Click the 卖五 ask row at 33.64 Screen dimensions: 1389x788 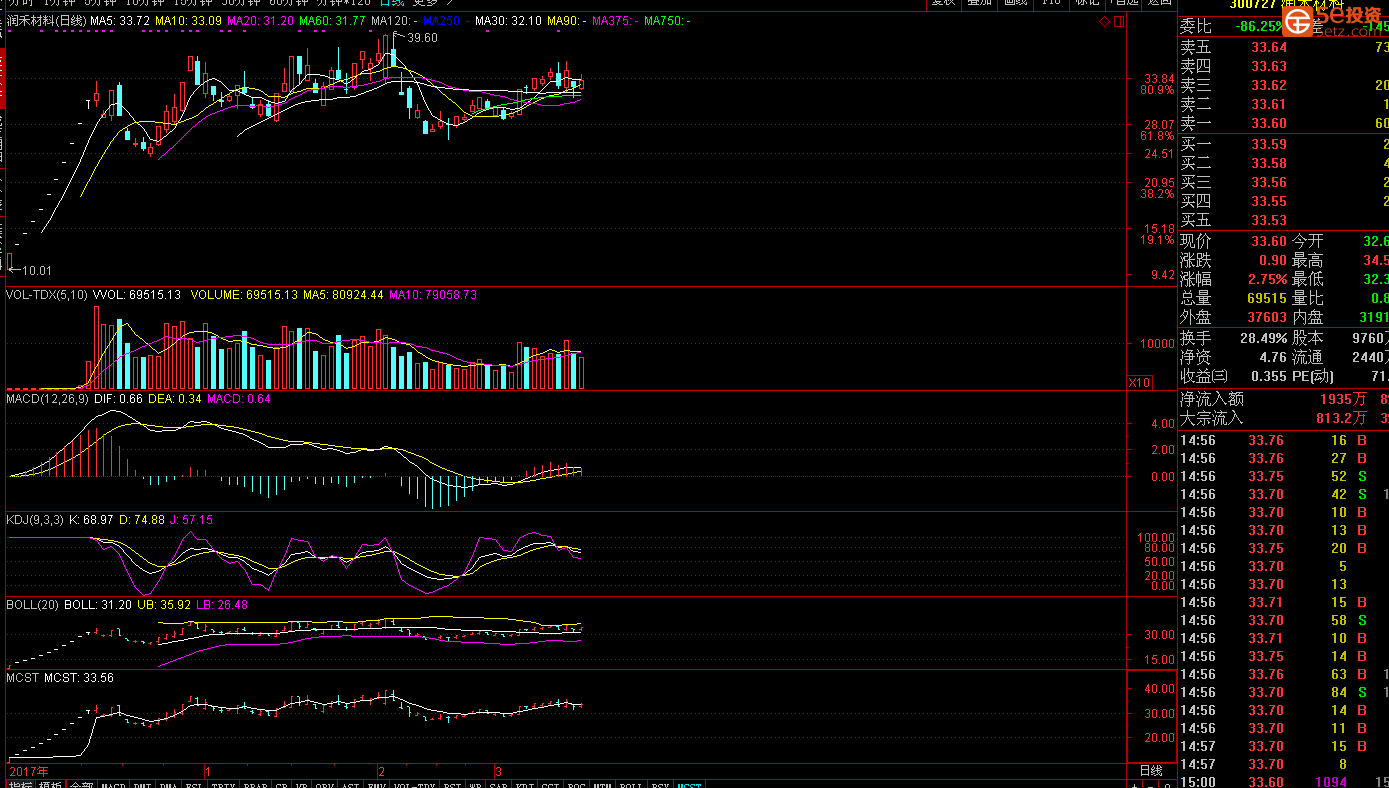coord(1284,47)
